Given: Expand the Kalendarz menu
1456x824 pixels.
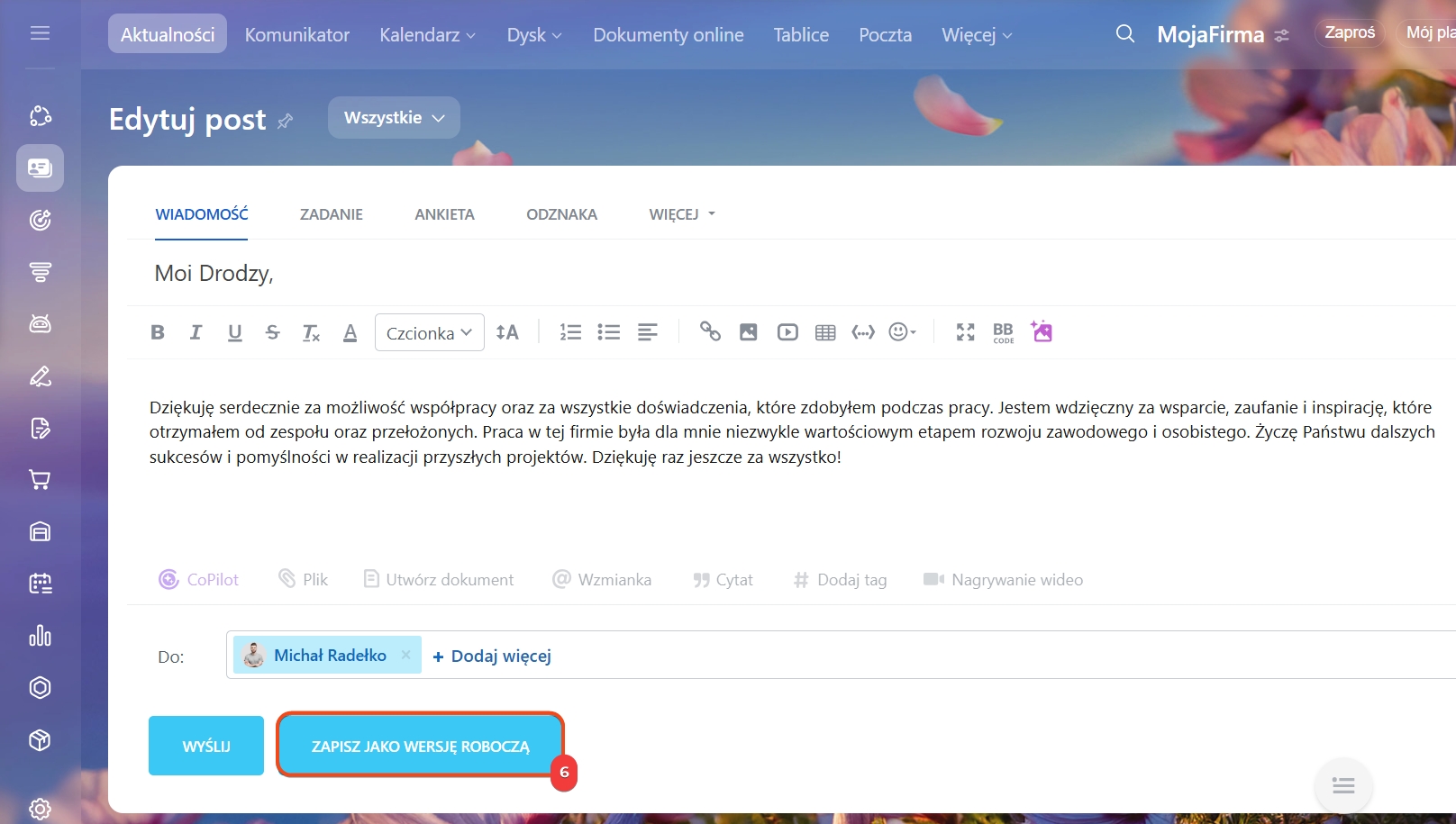Looking at the screenshot, I should pyautogui.click(x=427, y=35).
